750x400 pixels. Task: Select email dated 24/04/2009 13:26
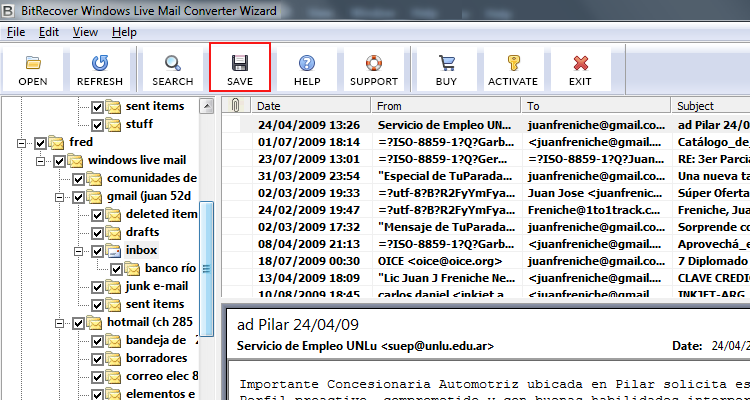(485, 125)
